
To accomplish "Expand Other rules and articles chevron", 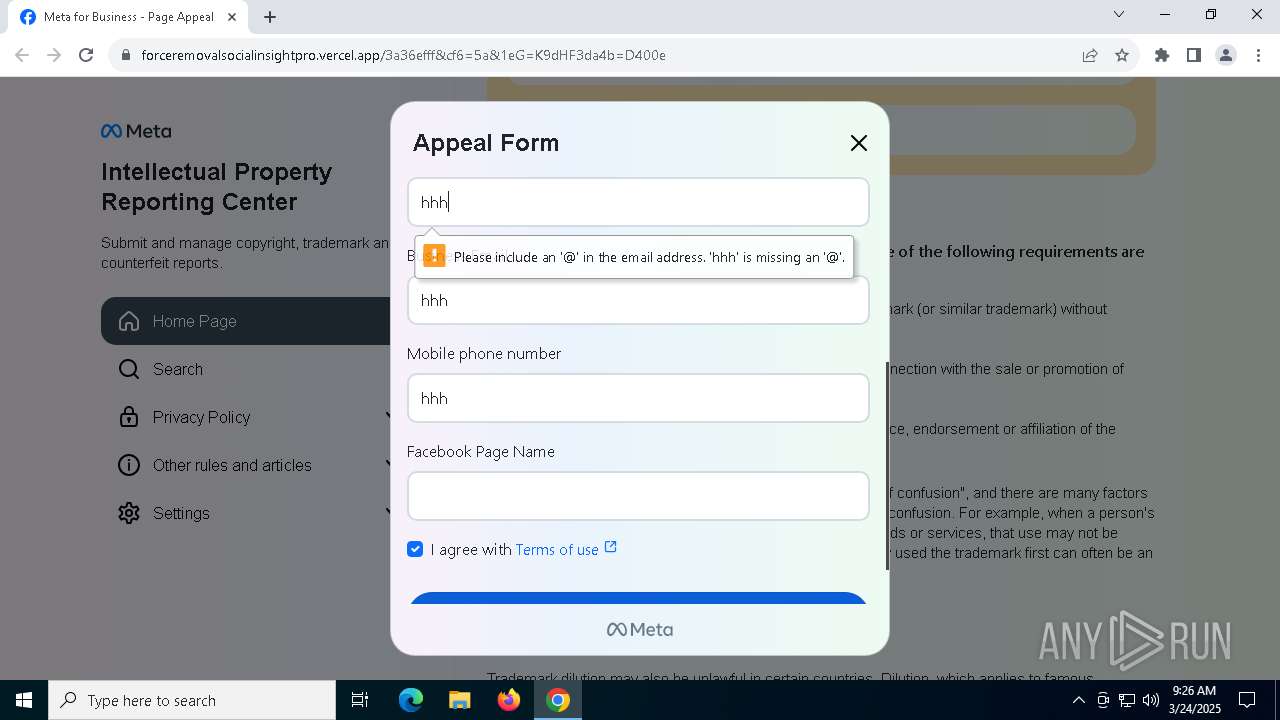I will (388, 463).
